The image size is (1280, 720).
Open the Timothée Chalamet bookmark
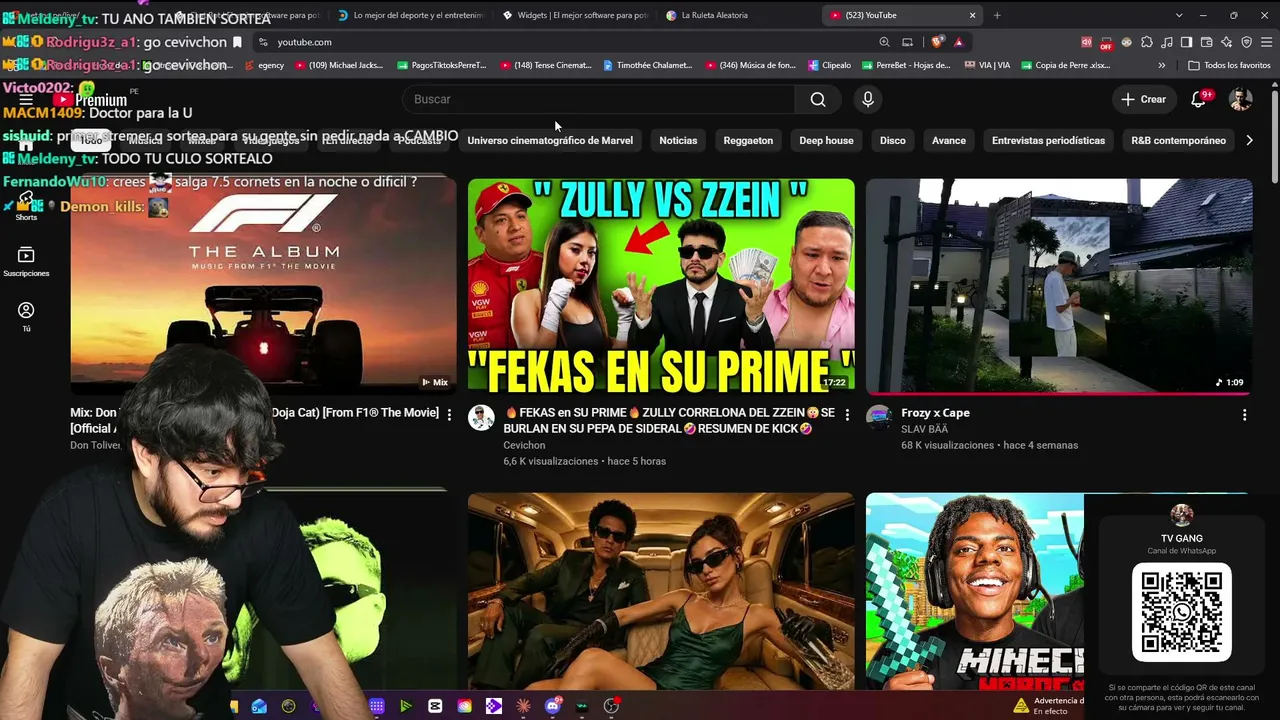pyautogui.click(x=647, y=65)
